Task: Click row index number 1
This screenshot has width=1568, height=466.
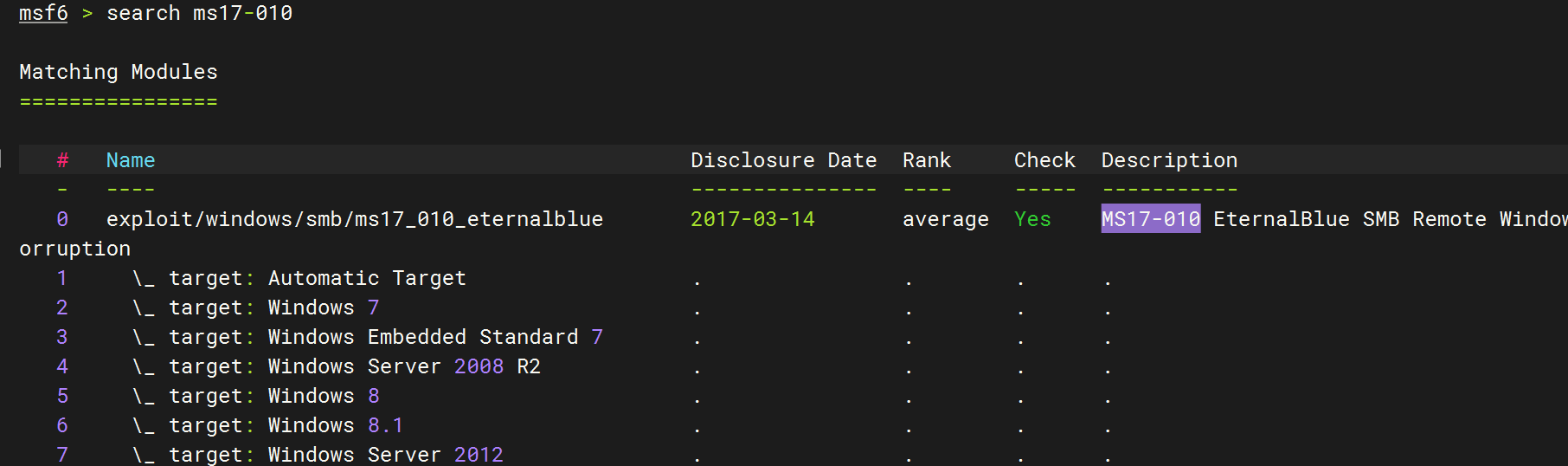Action: [62, 278]
